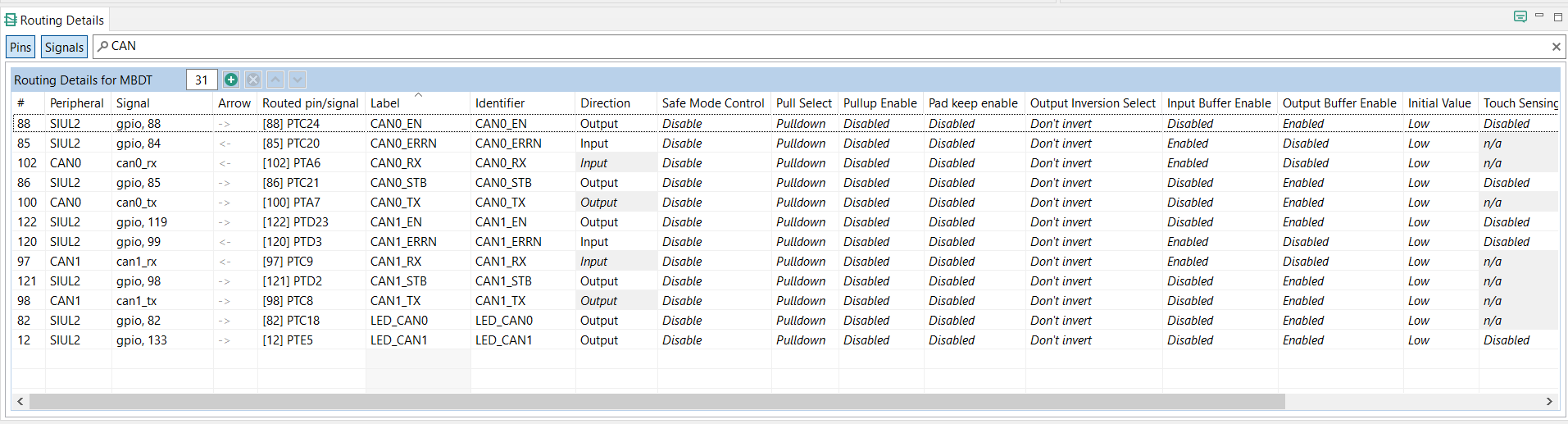Screen dimensions: 1568x424
Task: Toggle the Pins filter button
Action: (20, 47)
